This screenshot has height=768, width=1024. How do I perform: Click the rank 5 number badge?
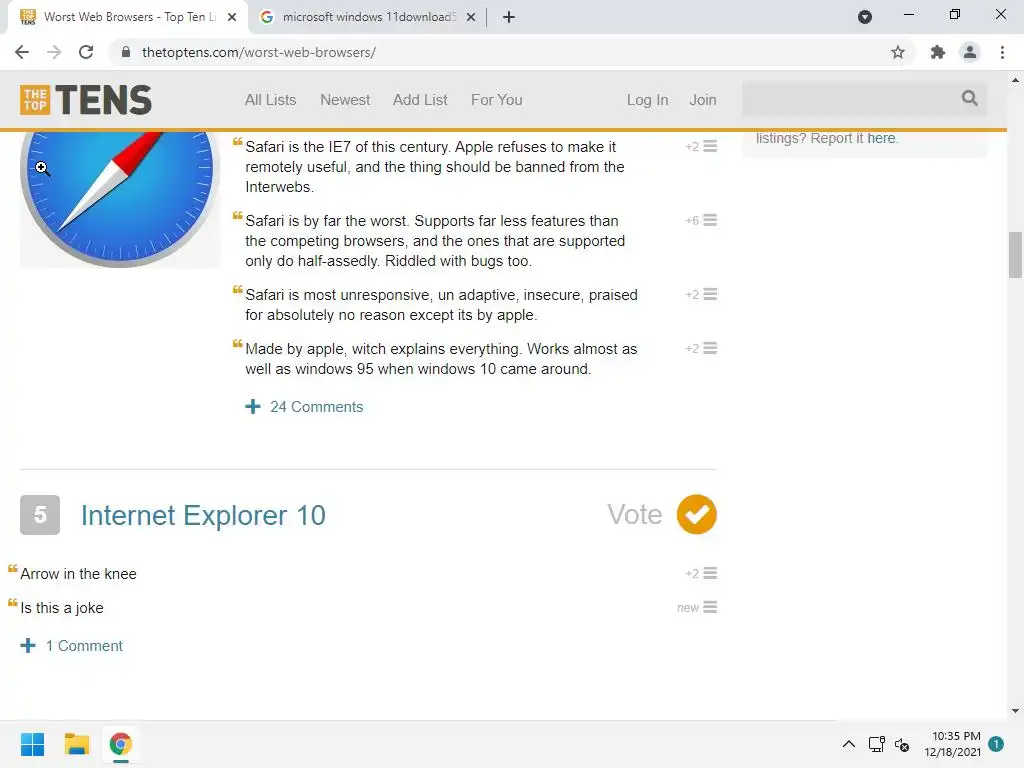(40, 515)
